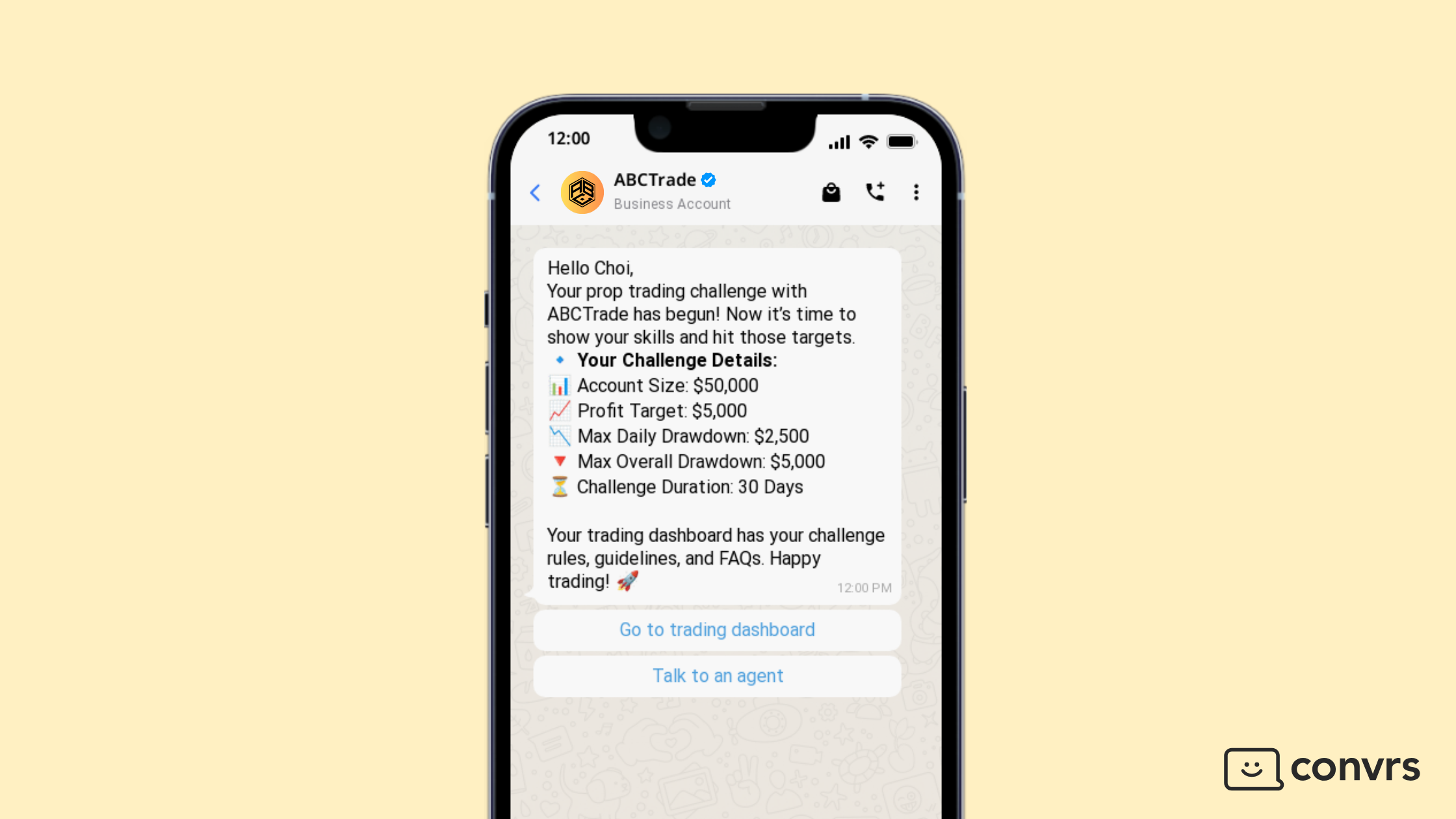Image resolution: width=1456 pixels, height=819 pixels.
Task: Click Talk to an agent button
Action: (x=717, y=675)
